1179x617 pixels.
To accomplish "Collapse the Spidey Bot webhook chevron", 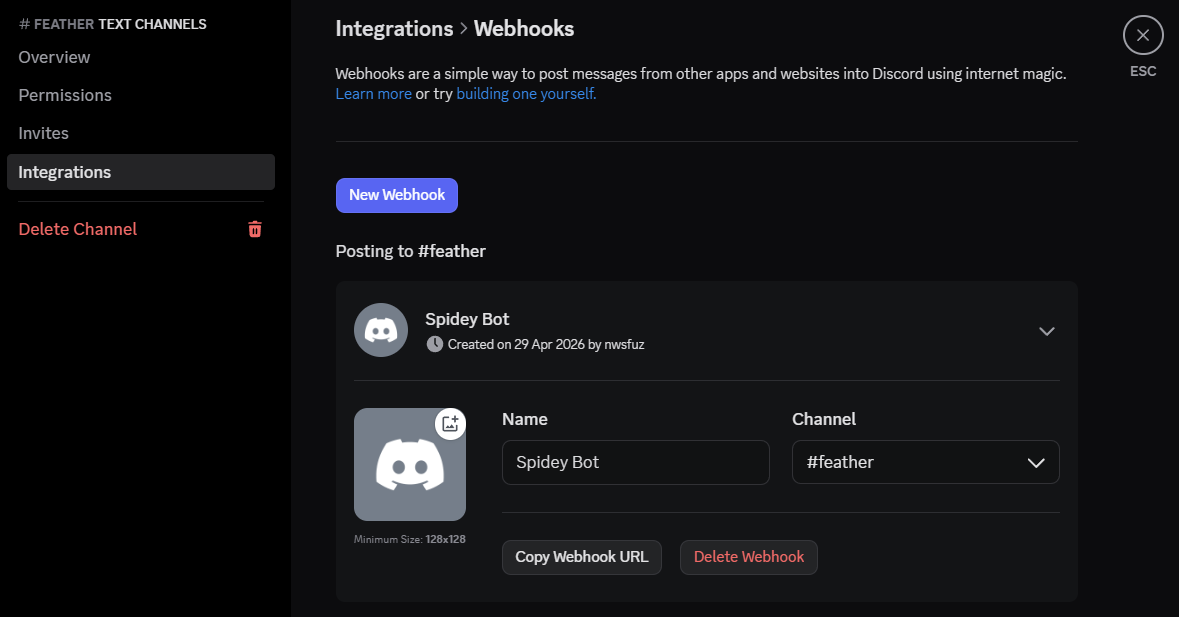I will 1047,331.
